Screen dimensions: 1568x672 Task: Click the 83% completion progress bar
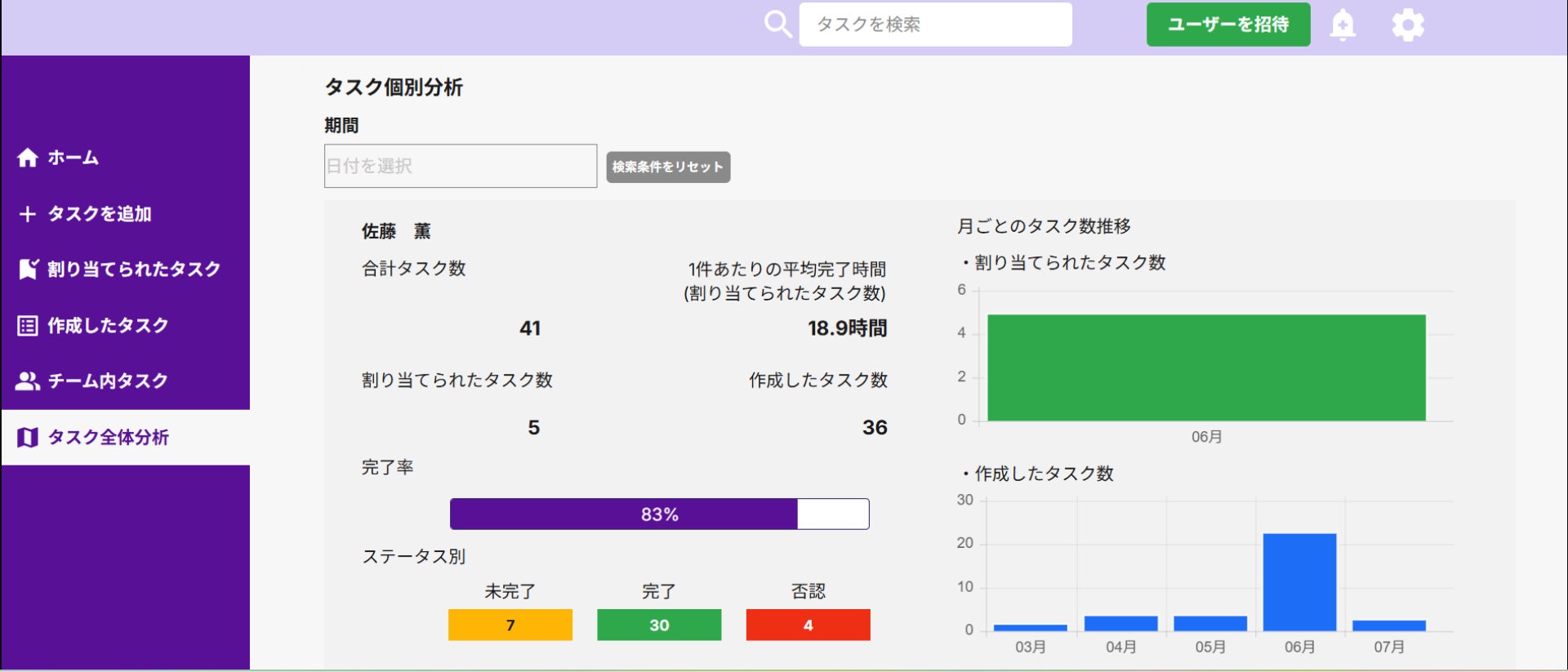click(x=660, y=514)
